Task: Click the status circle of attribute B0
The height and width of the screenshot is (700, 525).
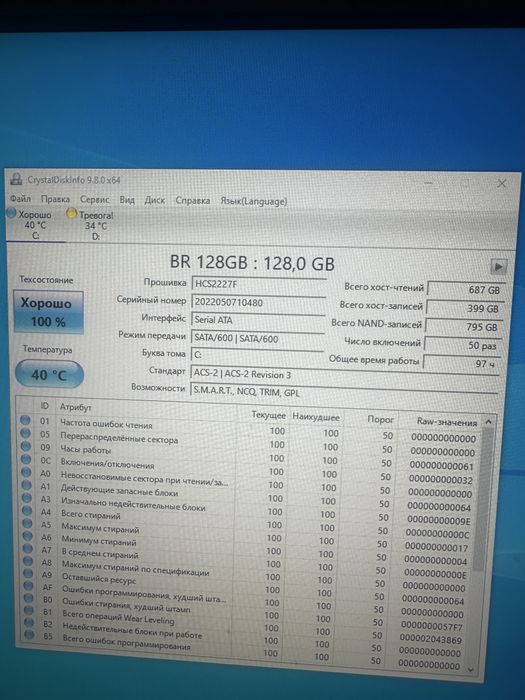Action: pos(29,598)
